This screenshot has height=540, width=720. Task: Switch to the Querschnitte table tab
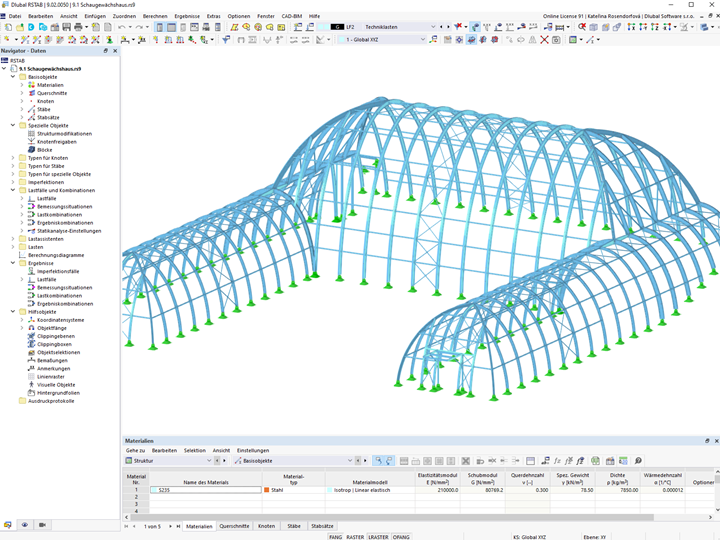234,526
